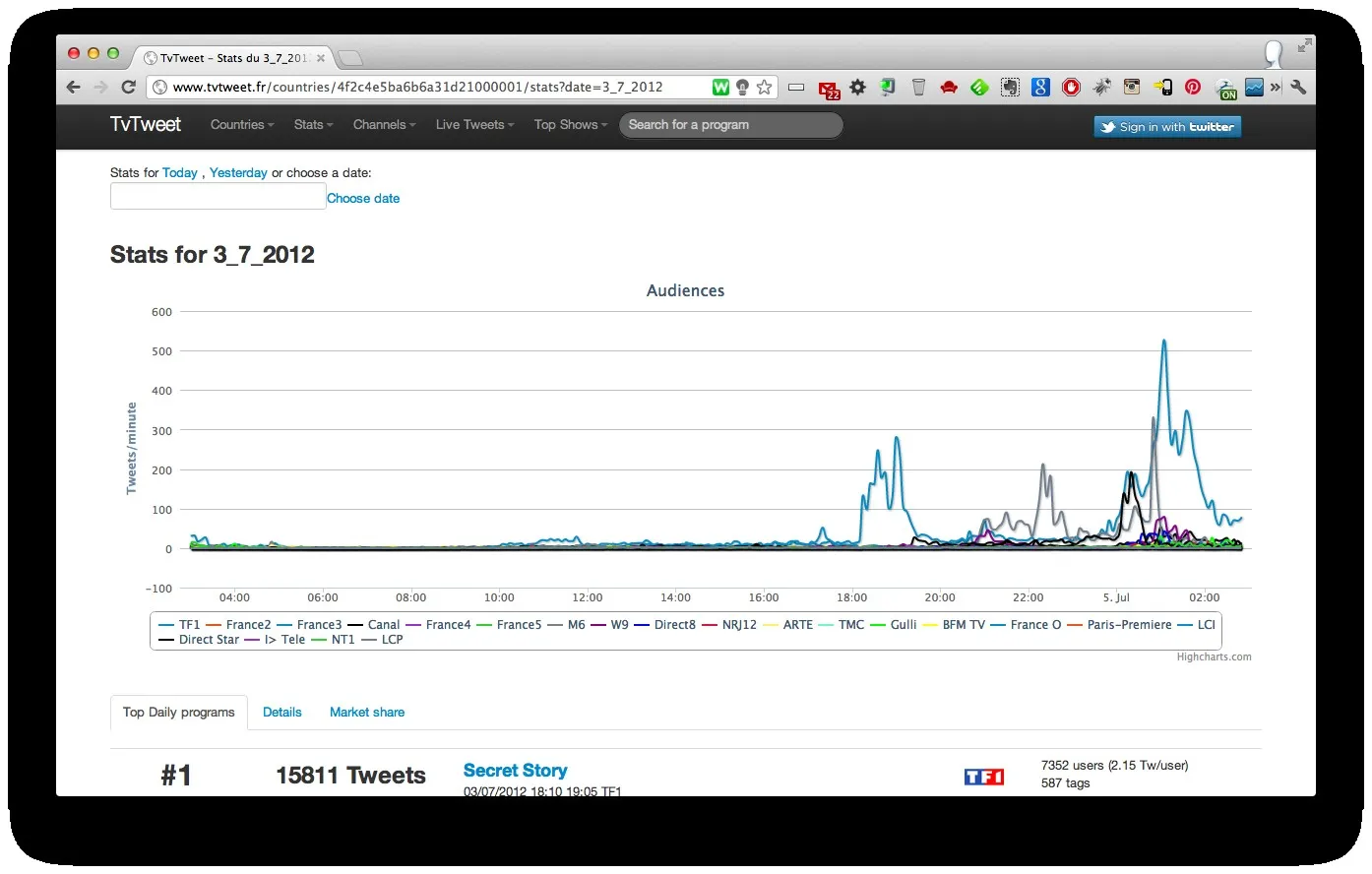Click the computer download extension icon
The height and width of the screenshot is (874, 1372).
click(888, 88)
